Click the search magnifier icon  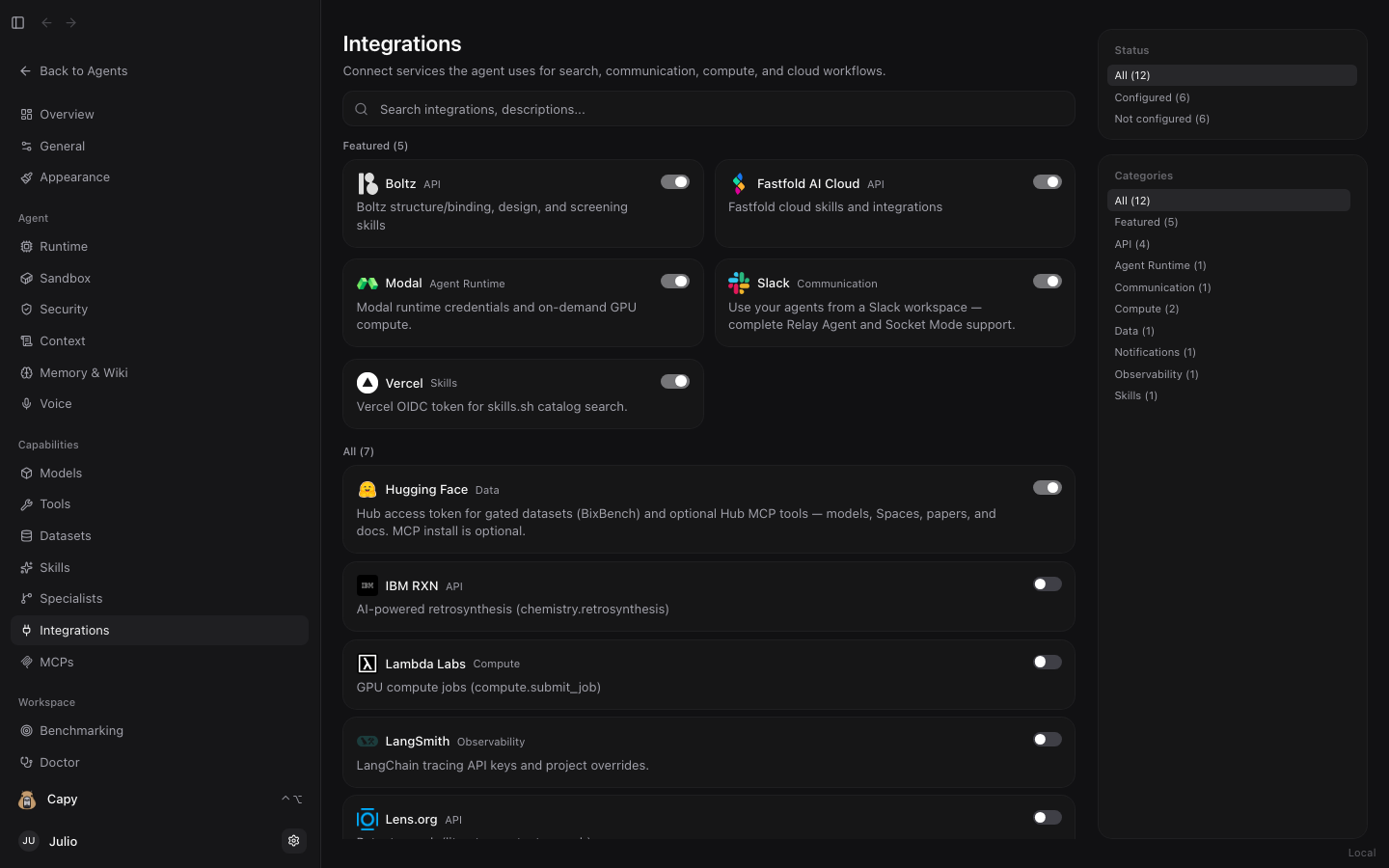click(362, 109)
